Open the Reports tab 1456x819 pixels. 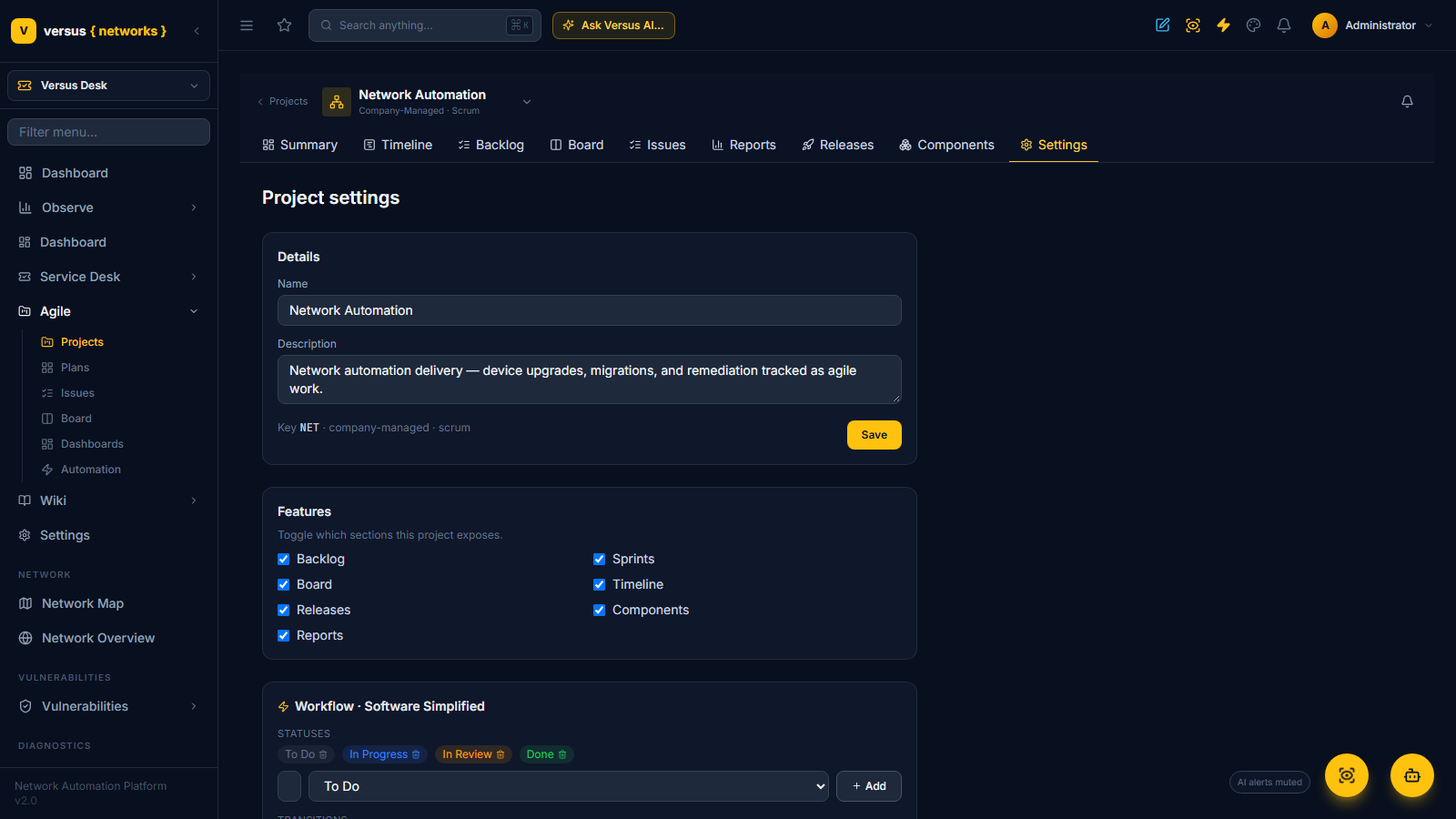coord(743,145)
